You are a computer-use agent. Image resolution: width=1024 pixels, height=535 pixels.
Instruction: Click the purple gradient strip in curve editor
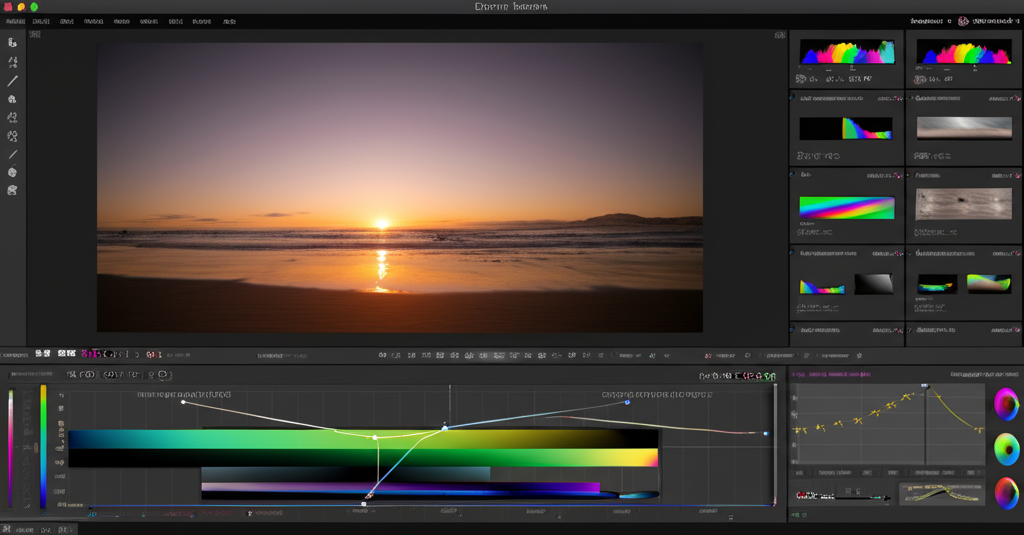400,487
